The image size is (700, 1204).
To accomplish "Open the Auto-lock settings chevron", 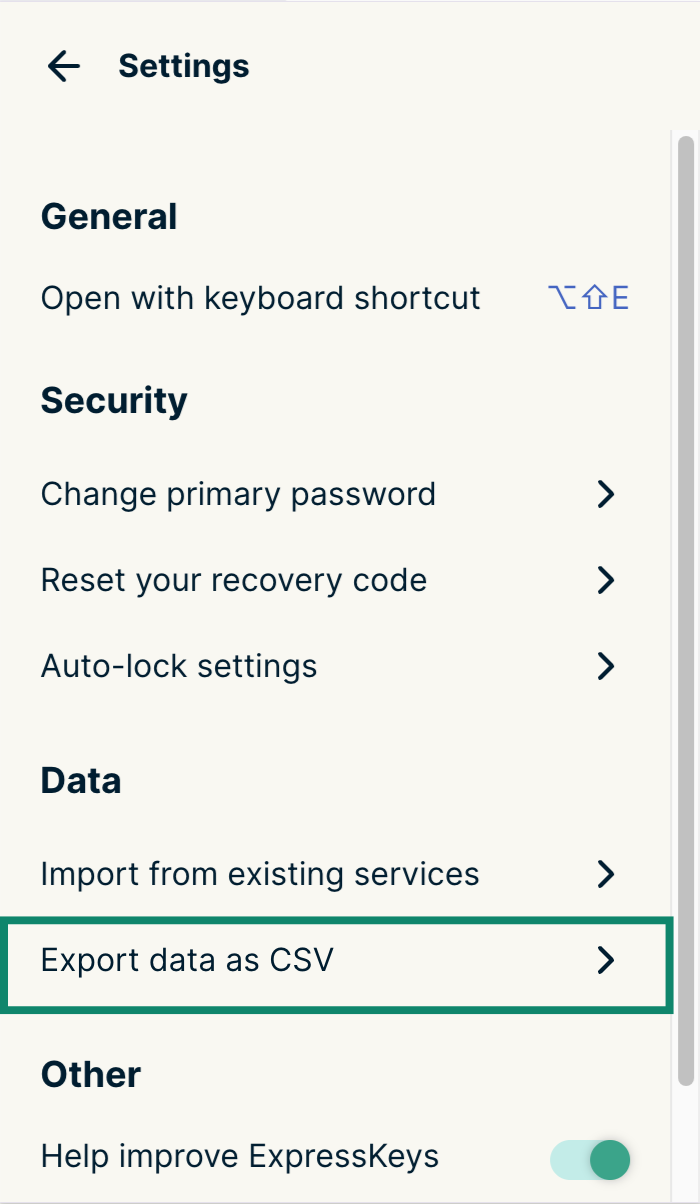I will [604, 666].
